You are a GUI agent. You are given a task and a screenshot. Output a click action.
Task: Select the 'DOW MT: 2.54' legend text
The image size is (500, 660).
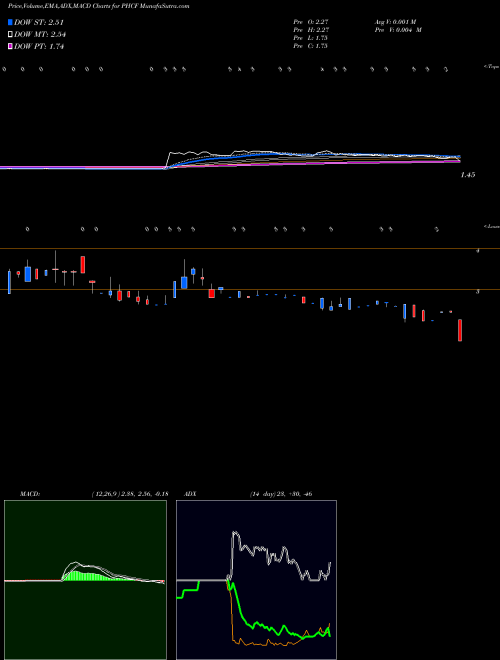(x=40, y=34)
